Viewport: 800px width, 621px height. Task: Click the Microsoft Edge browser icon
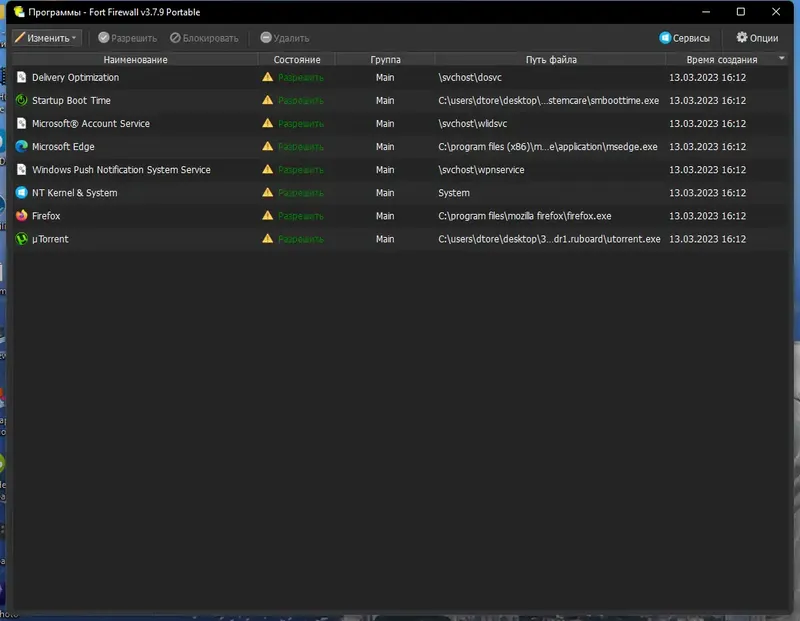click(x=21, y=146)
